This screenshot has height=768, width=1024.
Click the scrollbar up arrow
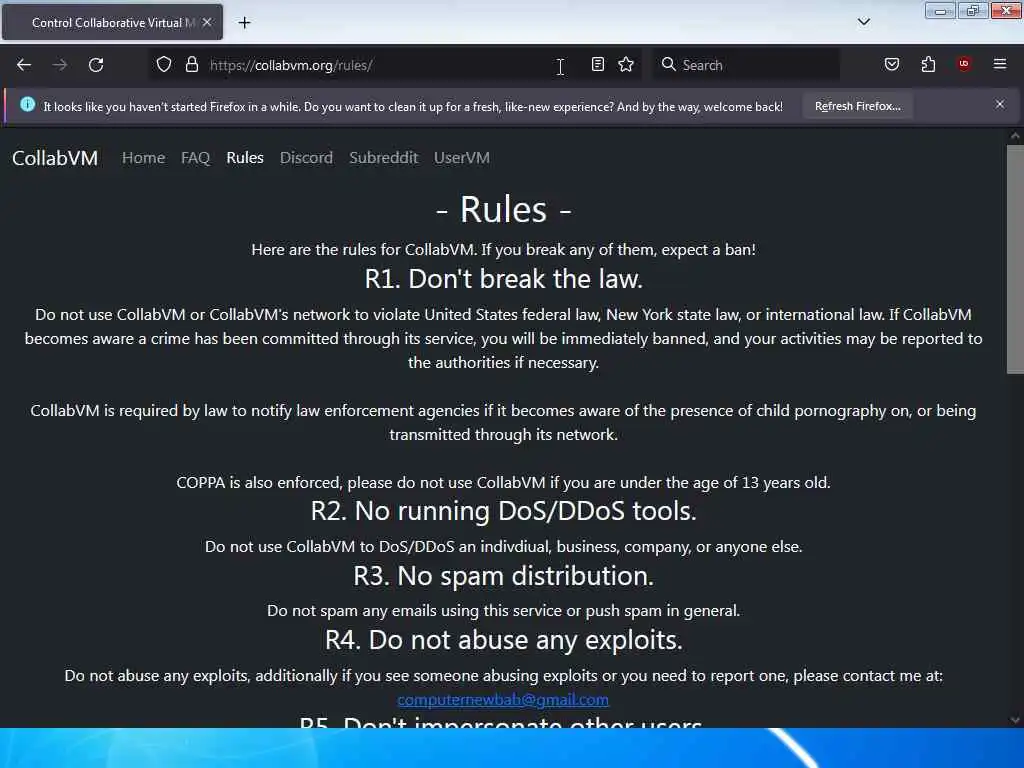click(x=1015, y=136)
